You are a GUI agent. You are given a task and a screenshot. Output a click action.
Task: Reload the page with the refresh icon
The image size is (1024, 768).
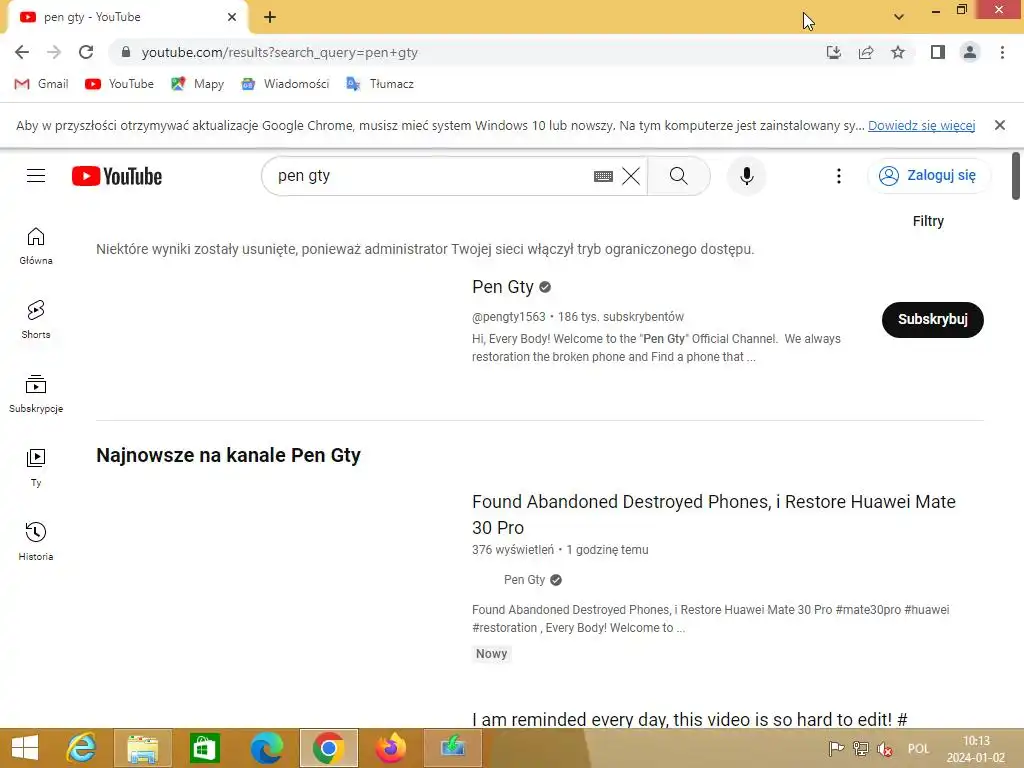click(86, 52)
